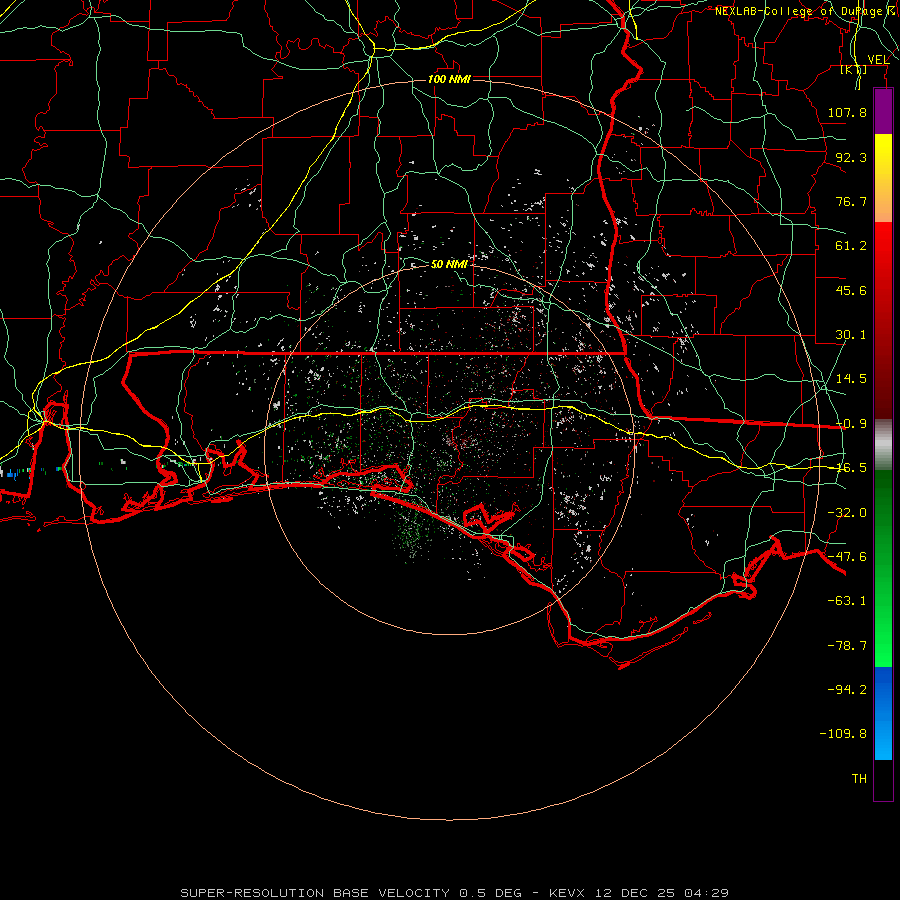Select the -0.9 velocity scale value
The width and height of the screenshot is (900, 900).
tap(851, 424)
